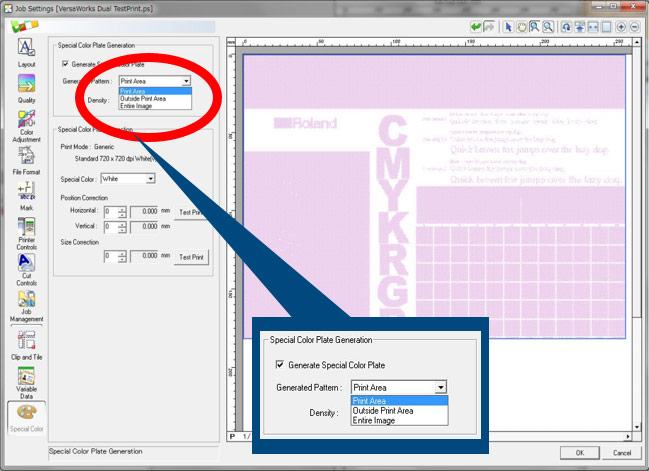This screenshot has width=649, height=471.
Task: Select the Clip and Tile icon
Action: click(x=26, y=345)
